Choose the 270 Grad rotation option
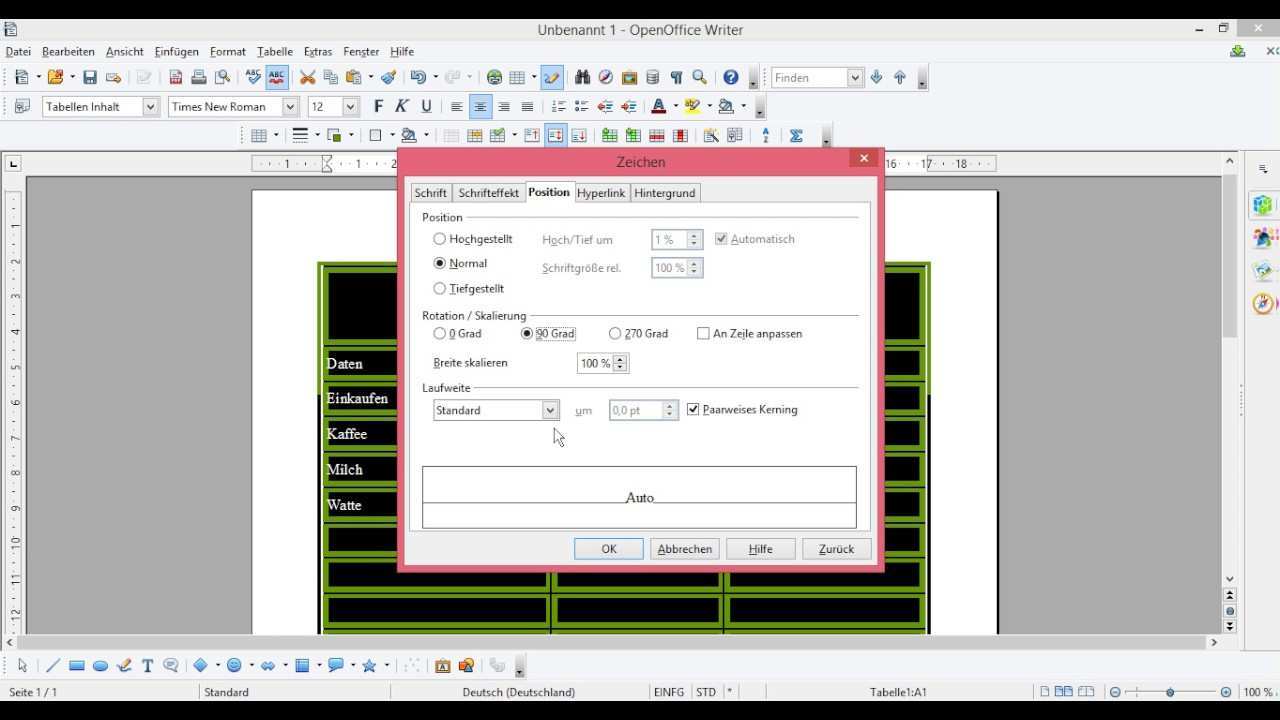The image size is (1280, 720). point(615,334)
